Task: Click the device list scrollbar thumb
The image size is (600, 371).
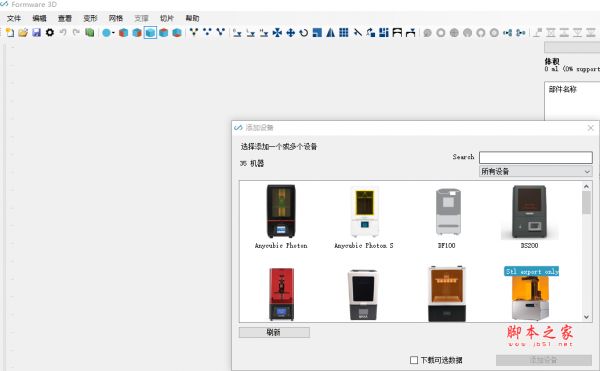Action: [586, 202]
